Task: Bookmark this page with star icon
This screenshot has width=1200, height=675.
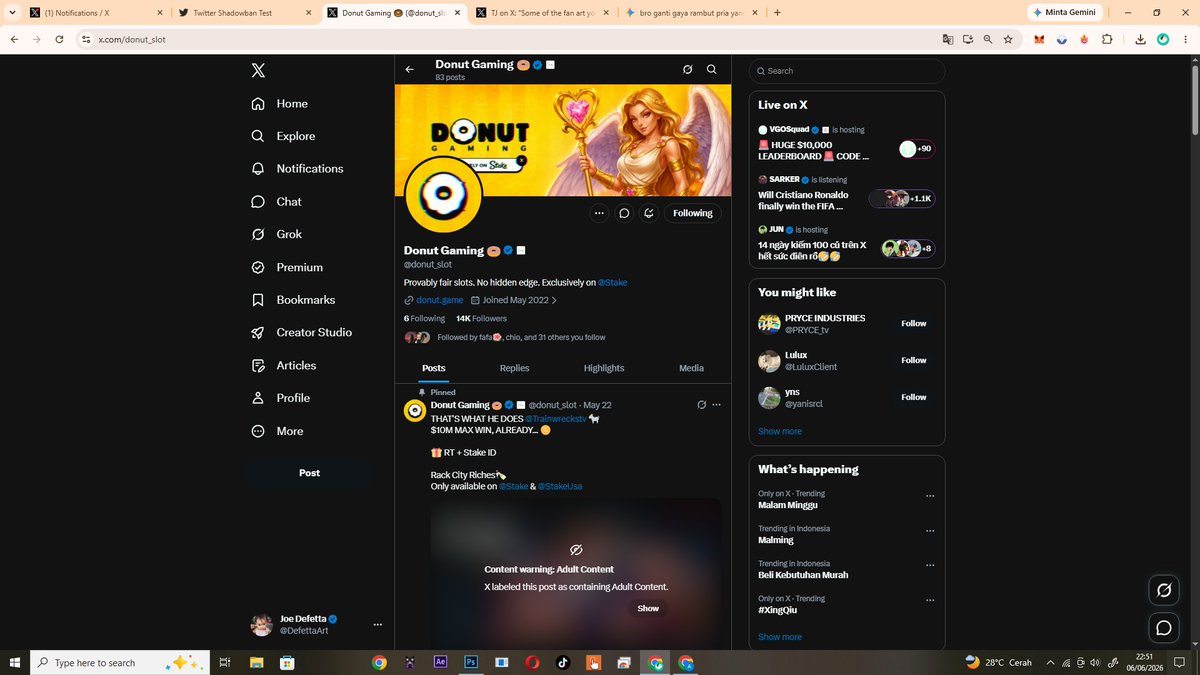Action: pos(1008,39)
